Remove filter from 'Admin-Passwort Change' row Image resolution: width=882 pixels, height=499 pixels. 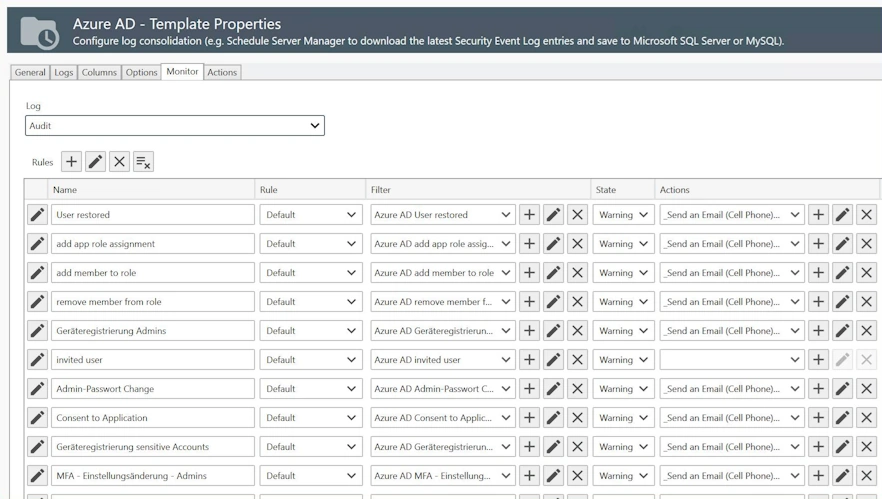pos(577,389)
